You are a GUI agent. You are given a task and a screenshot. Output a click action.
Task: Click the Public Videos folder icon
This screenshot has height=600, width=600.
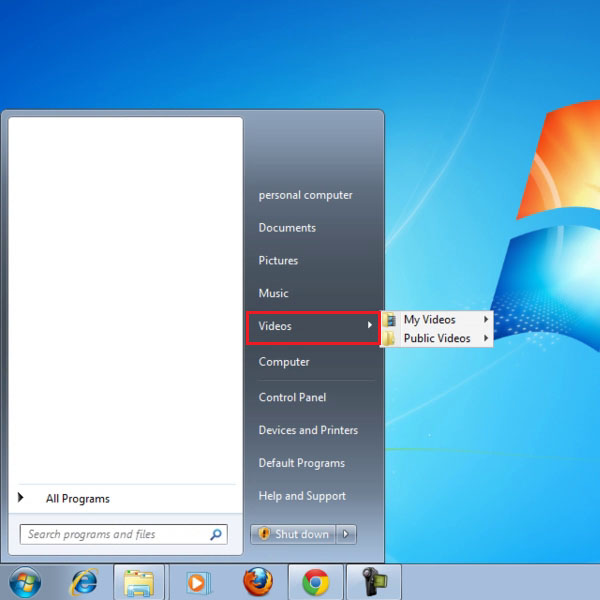[390, 338]
